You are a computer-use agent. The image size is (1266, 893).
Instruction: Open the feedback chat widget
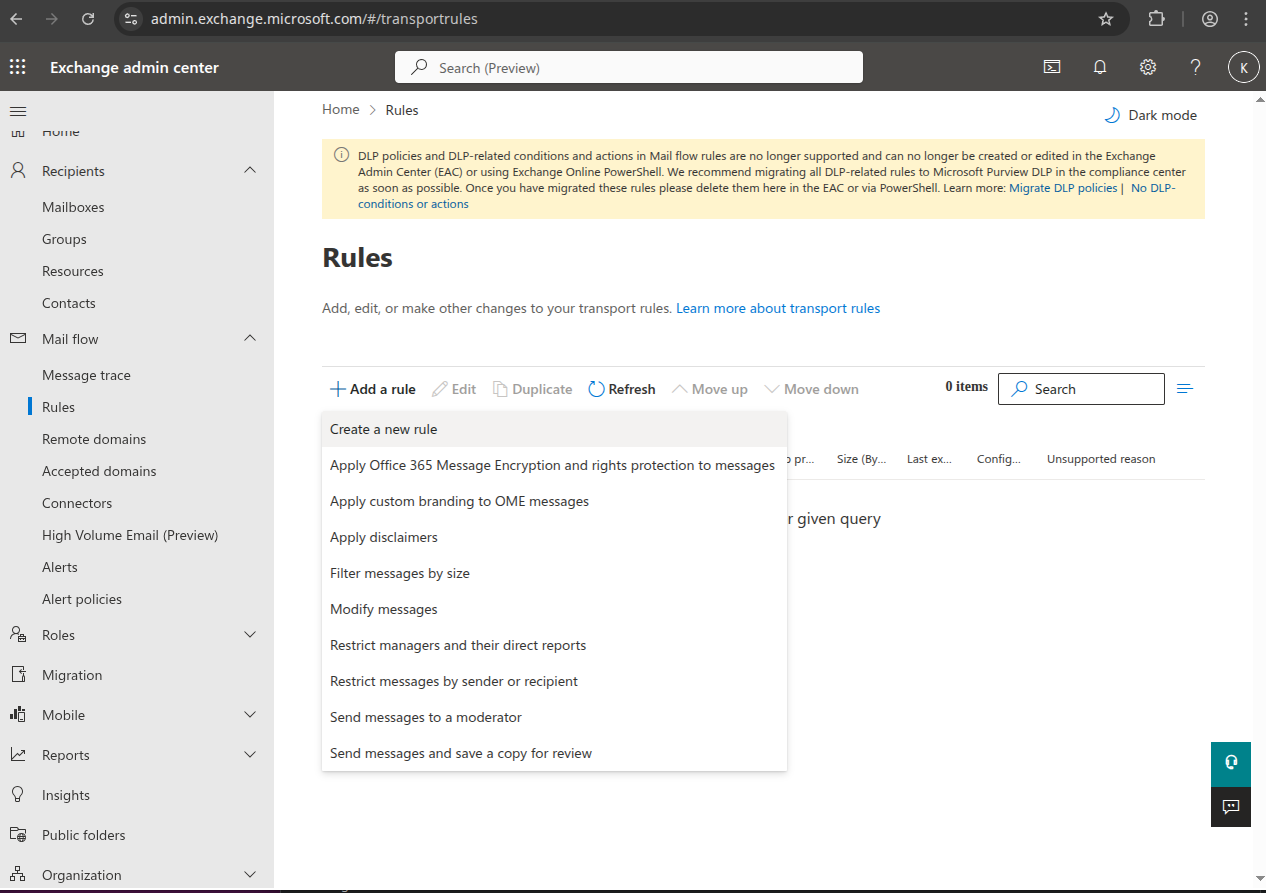[x=1231, y=806]
